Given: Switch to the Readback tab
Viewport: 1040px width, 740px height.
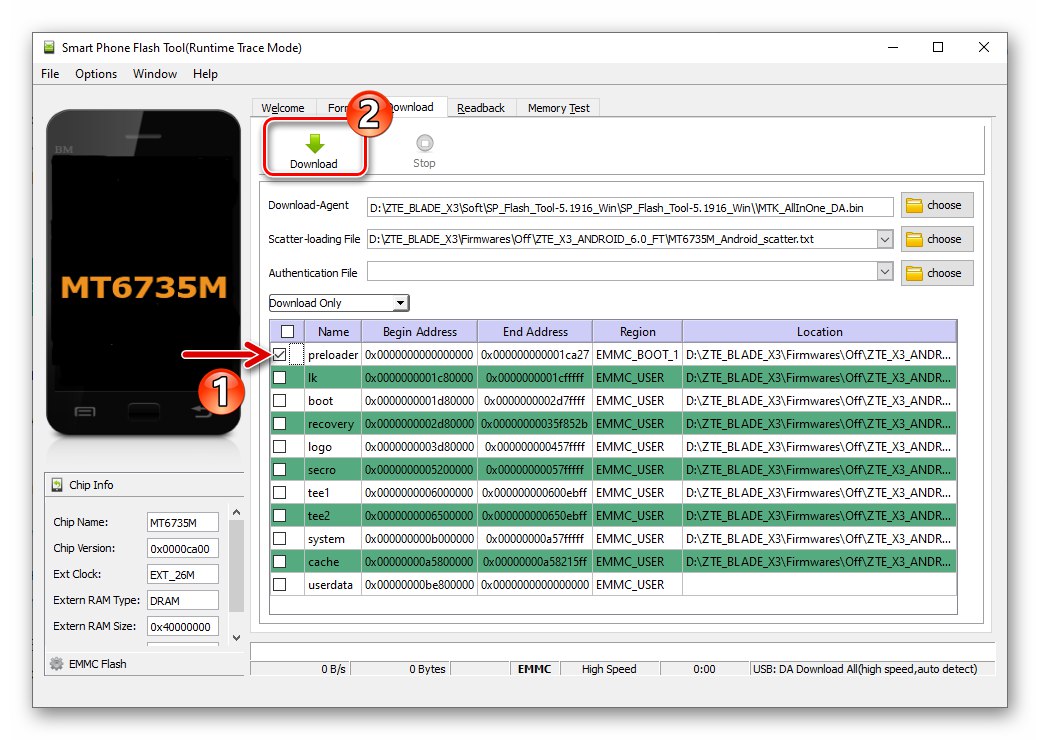Looking at the screenshot, I should coord(481,107).
